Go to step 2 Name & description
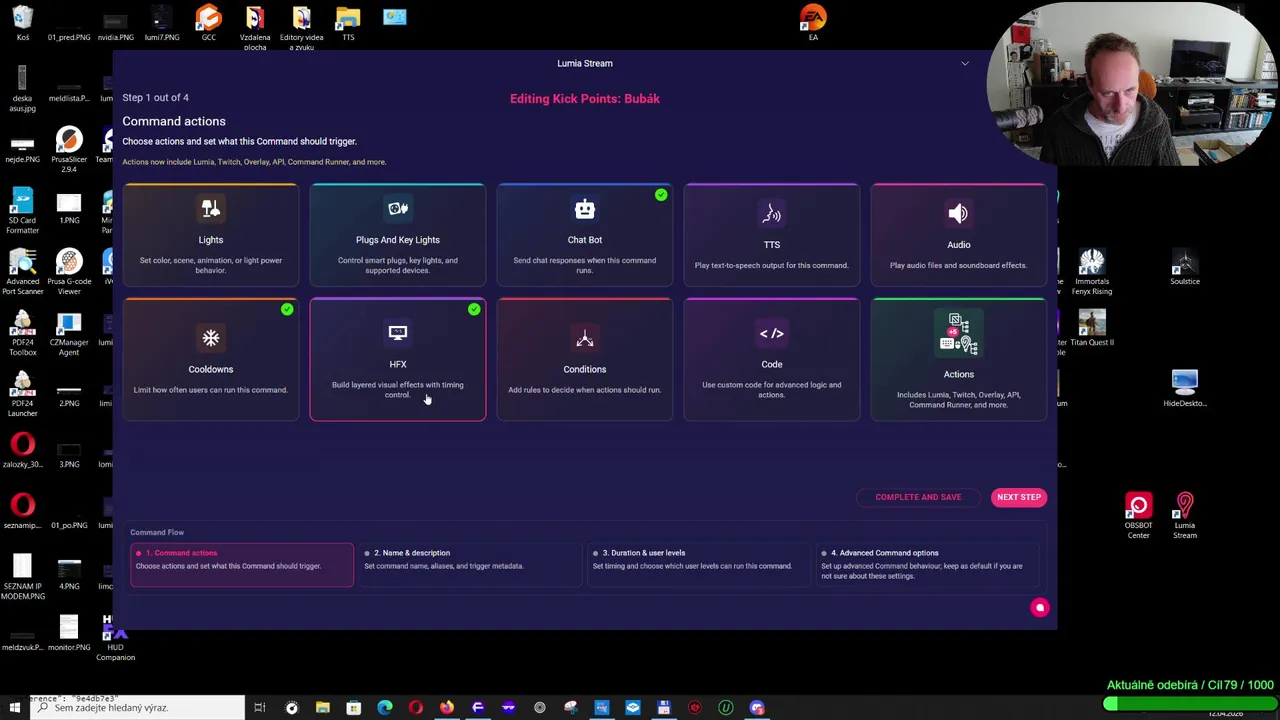 click(470, 565)
